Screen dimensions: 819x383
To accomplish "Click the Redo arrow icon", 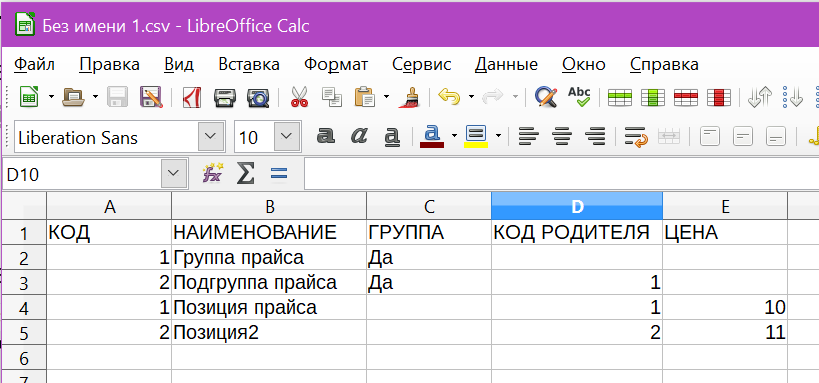I will click(x=493, y=97).
